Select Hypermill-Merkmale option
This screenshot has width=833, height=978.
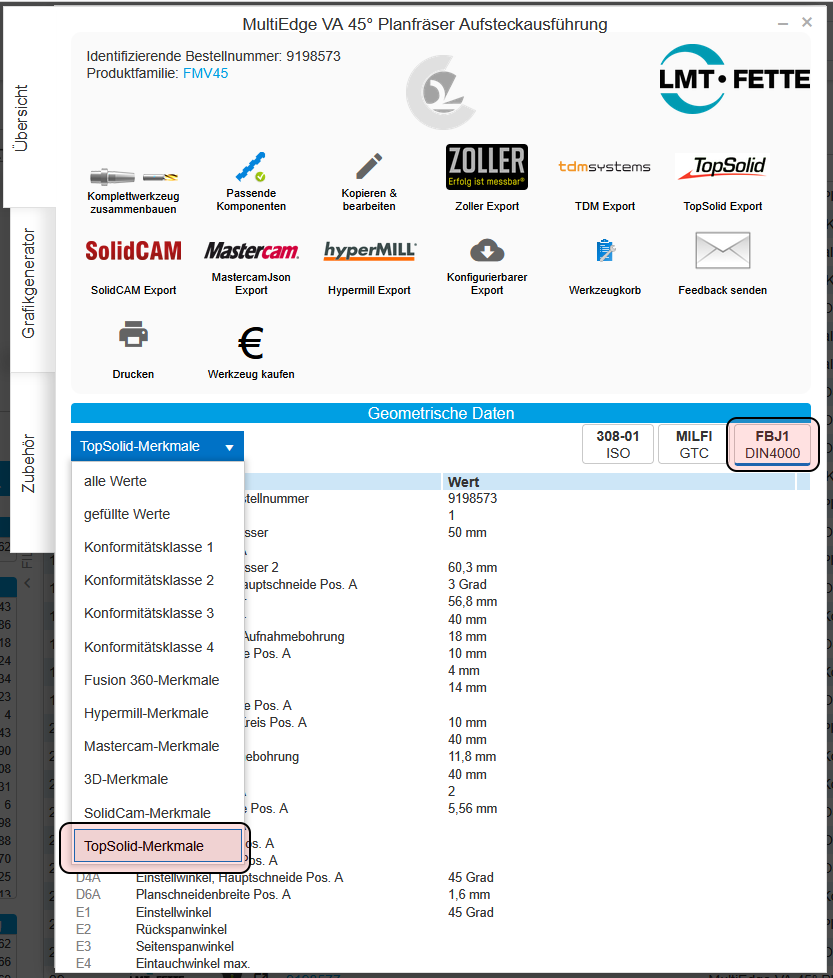pyautogui.click(x=158, y=713)
